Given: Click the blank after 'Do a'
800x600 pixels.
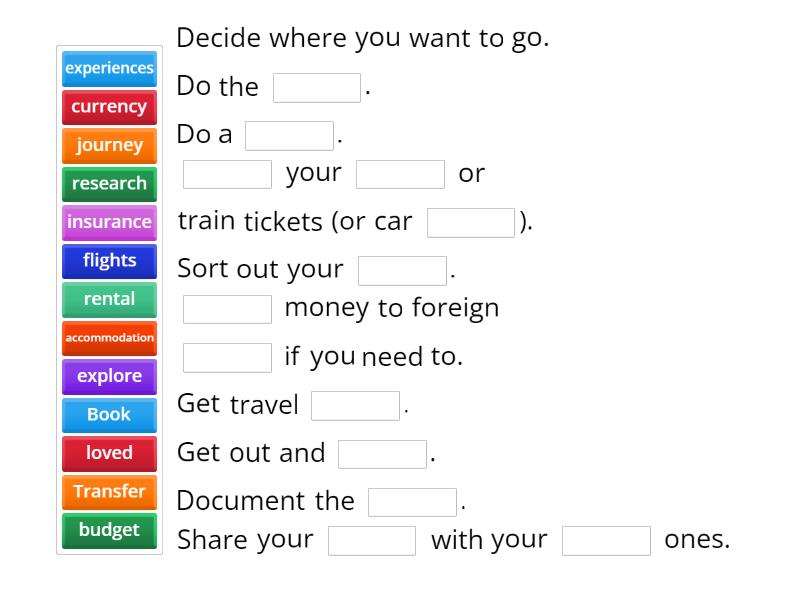Looking at the screenshot, I should pos(291,134).
